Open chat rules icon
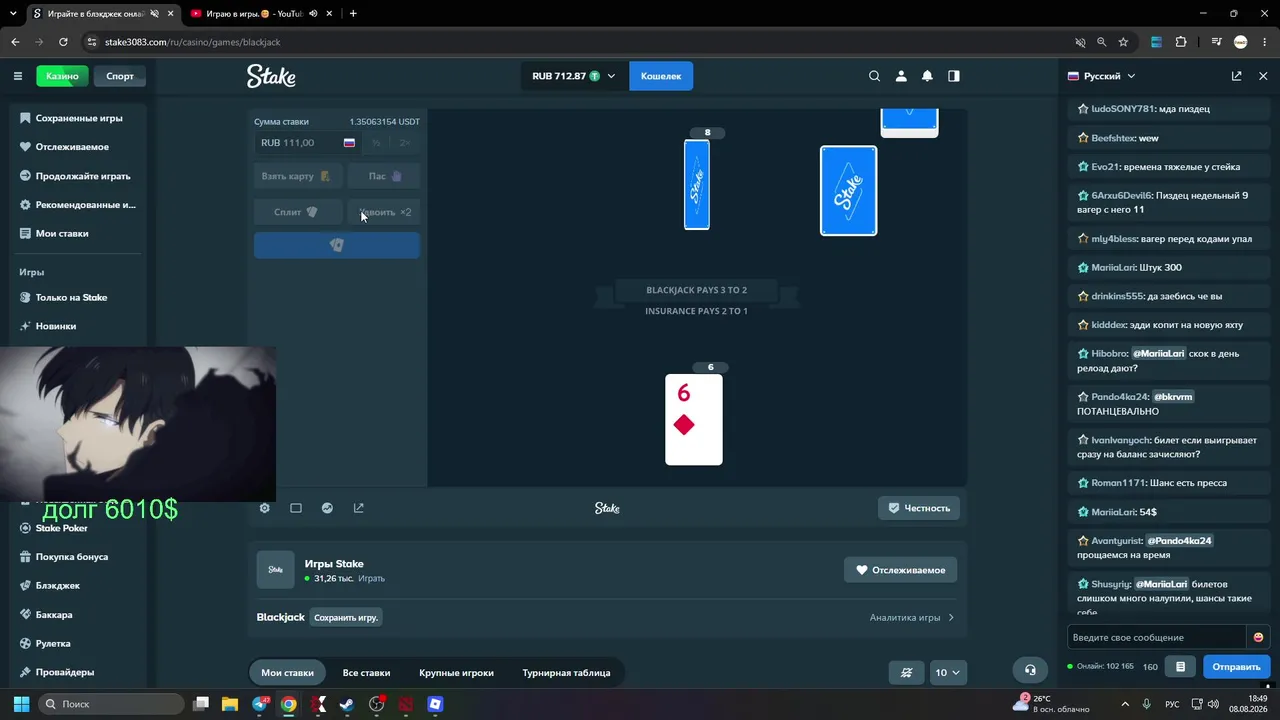The width and height of the screenshot is (1280, 720). 1181,667
